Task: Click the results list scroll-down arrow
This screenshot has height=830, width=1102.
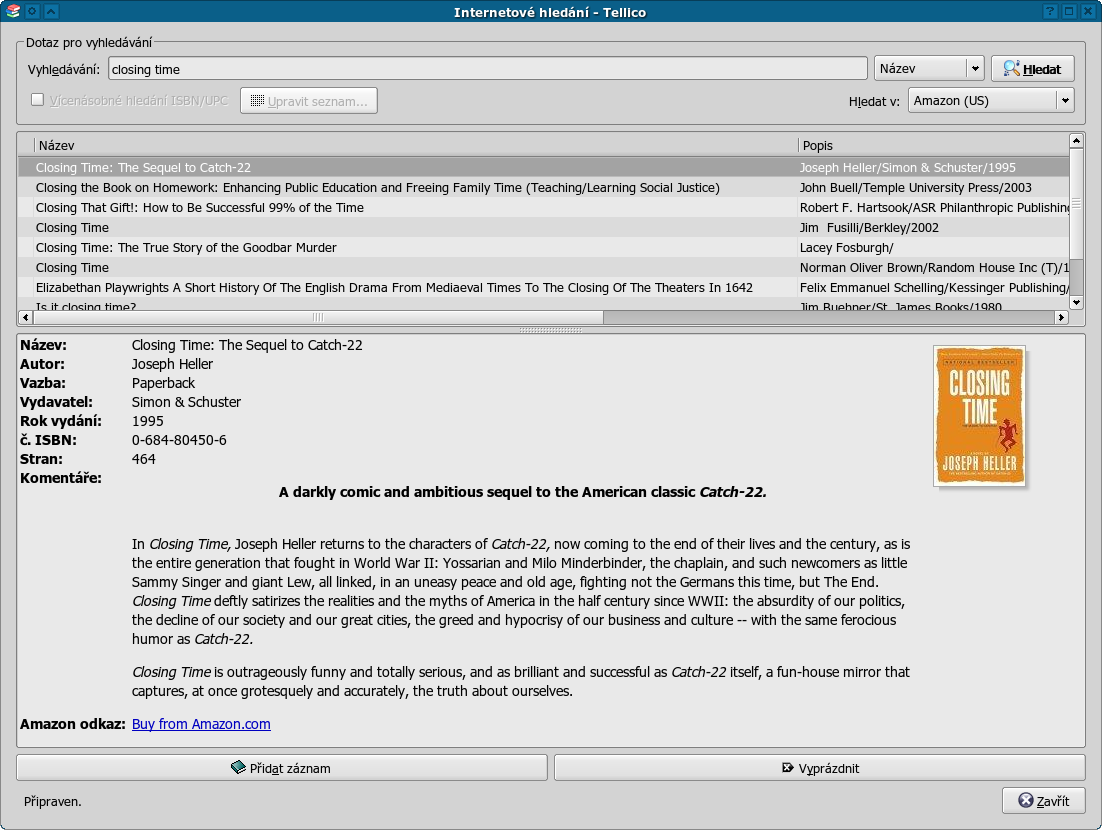Action: [1076, 302]
